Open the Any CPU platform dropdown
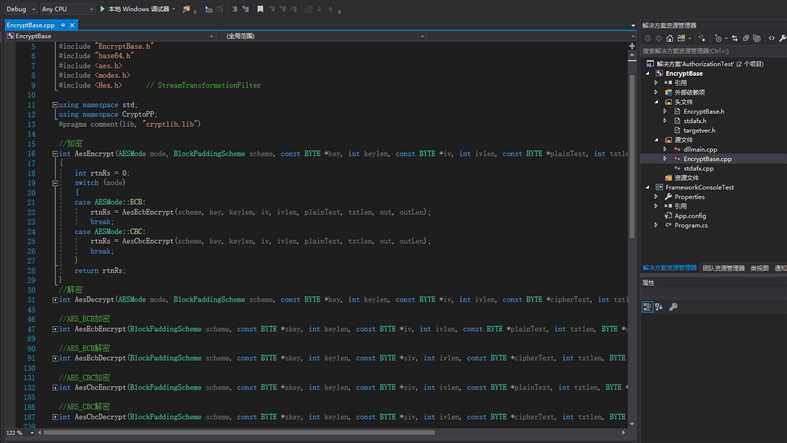 click(x=67, y=9)
